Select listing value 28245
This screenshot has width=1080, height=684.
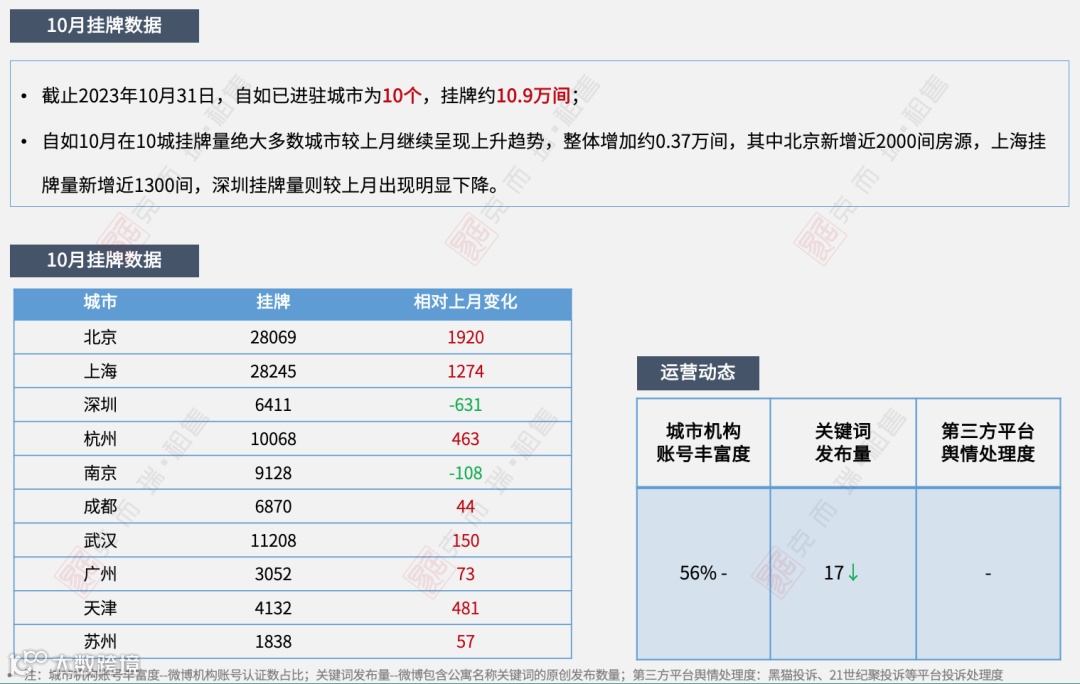(x=273, y=371)
